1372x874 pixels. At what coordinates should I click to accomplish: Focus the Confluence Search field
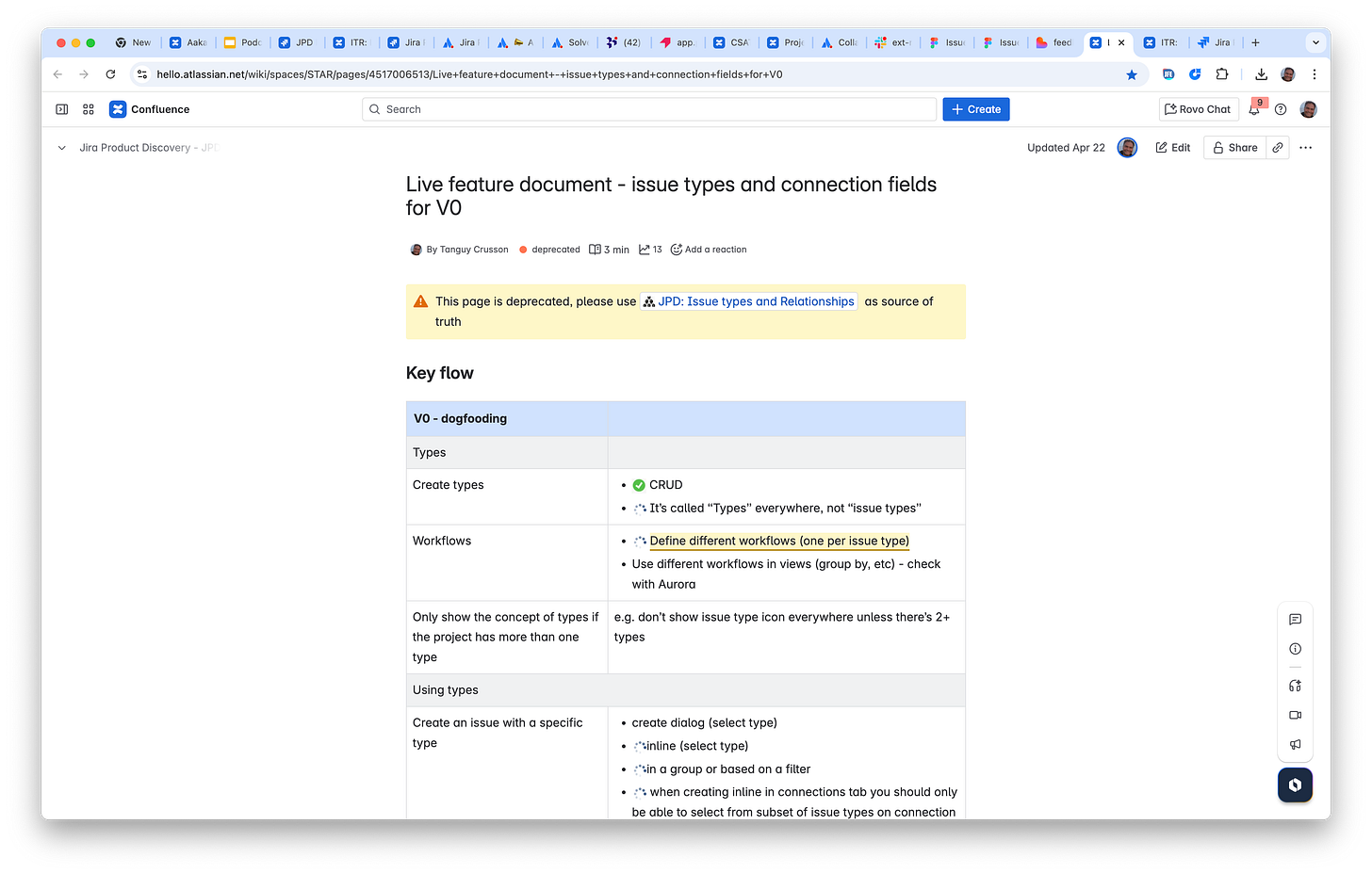[x=649, y=109]
